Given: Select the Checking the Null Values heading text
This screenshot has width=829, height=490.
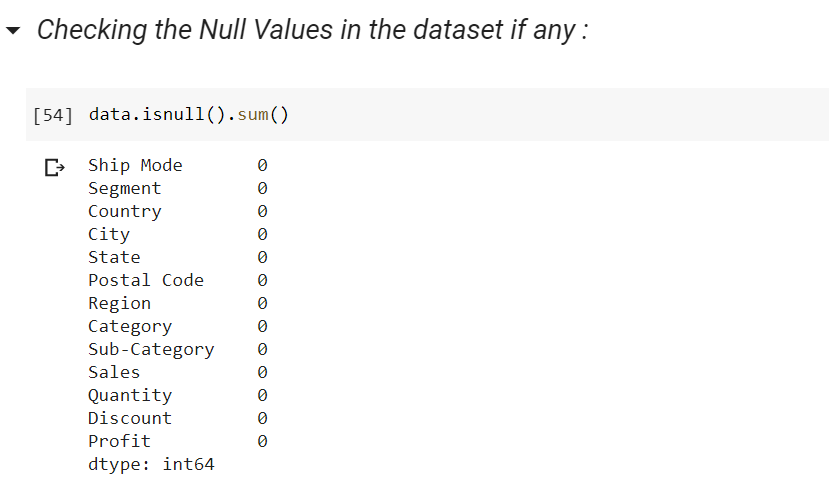Looking at the screenshot, I should tap(312, 30).
